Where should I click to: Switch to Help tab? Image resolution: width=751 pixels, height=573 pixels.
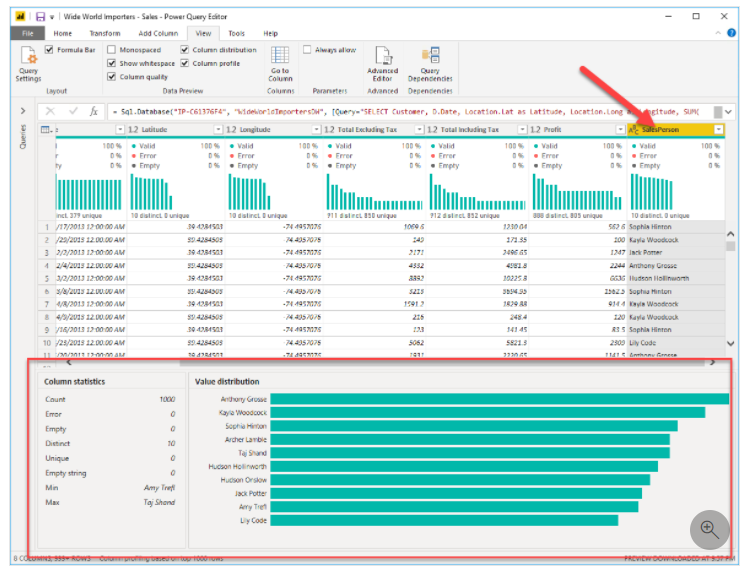click(270, 33)
